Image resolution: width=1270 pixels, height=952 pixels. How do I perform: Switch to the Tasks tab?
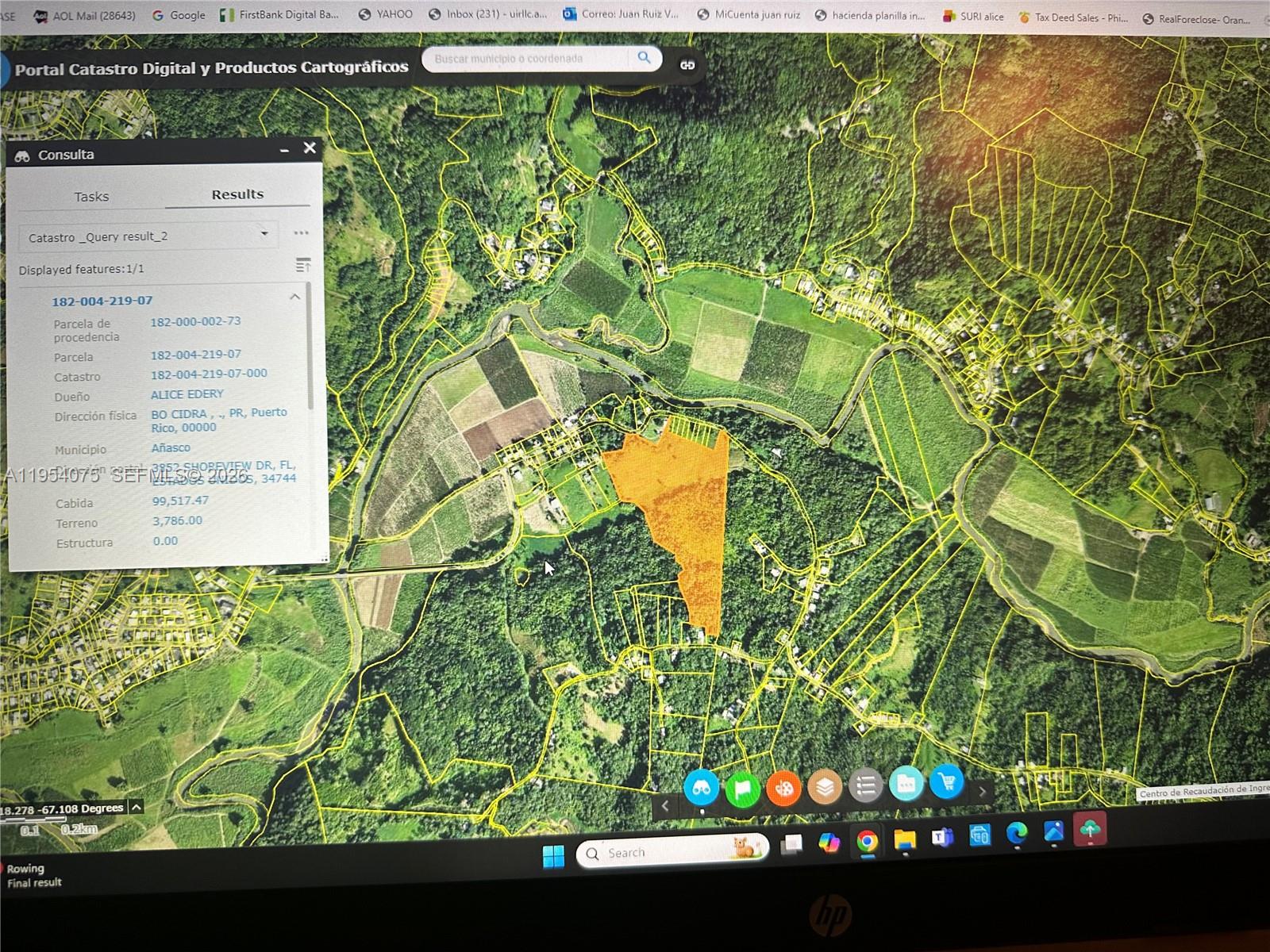pos(91,196)
